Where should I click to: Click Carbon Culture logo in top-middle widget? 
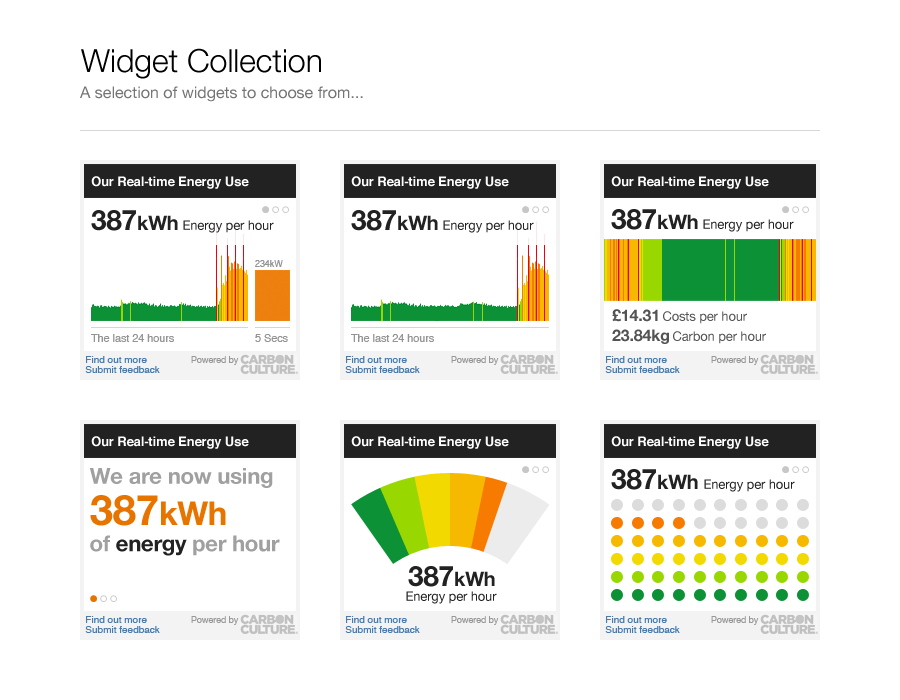pos(529,364)
